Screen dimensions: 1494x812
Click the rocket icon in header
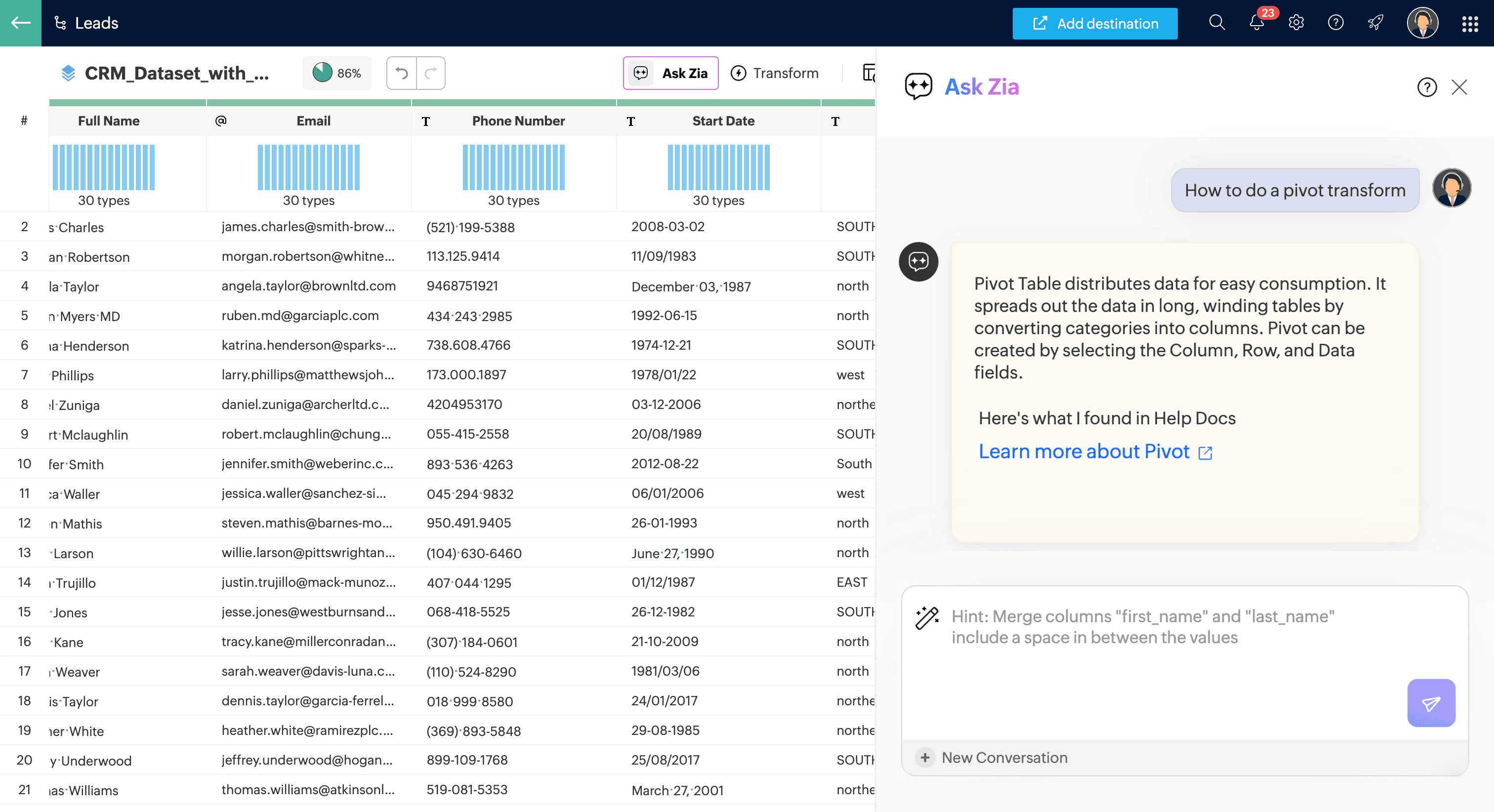point(1375,23)
